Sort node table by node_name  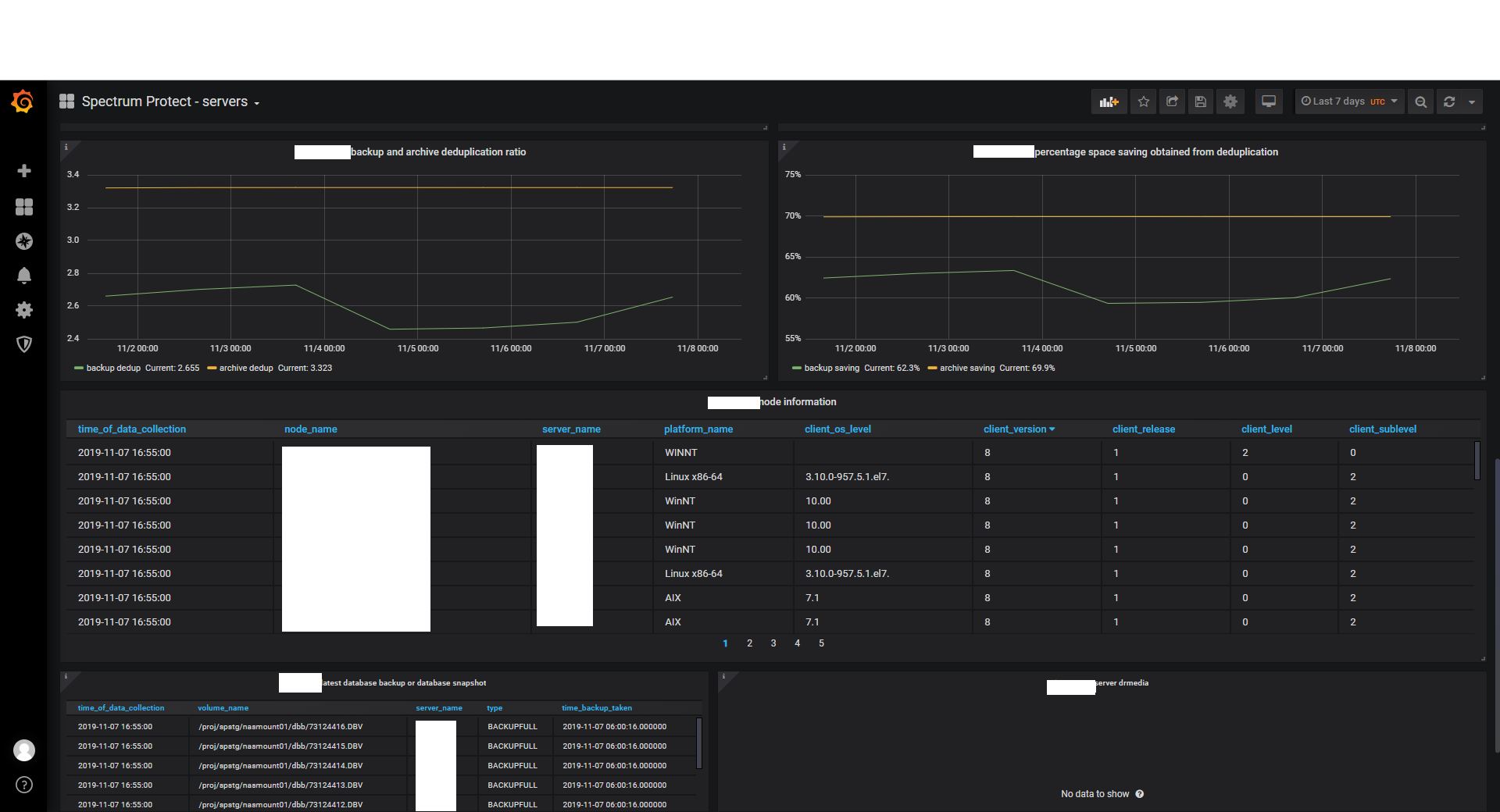coord(311,429)
